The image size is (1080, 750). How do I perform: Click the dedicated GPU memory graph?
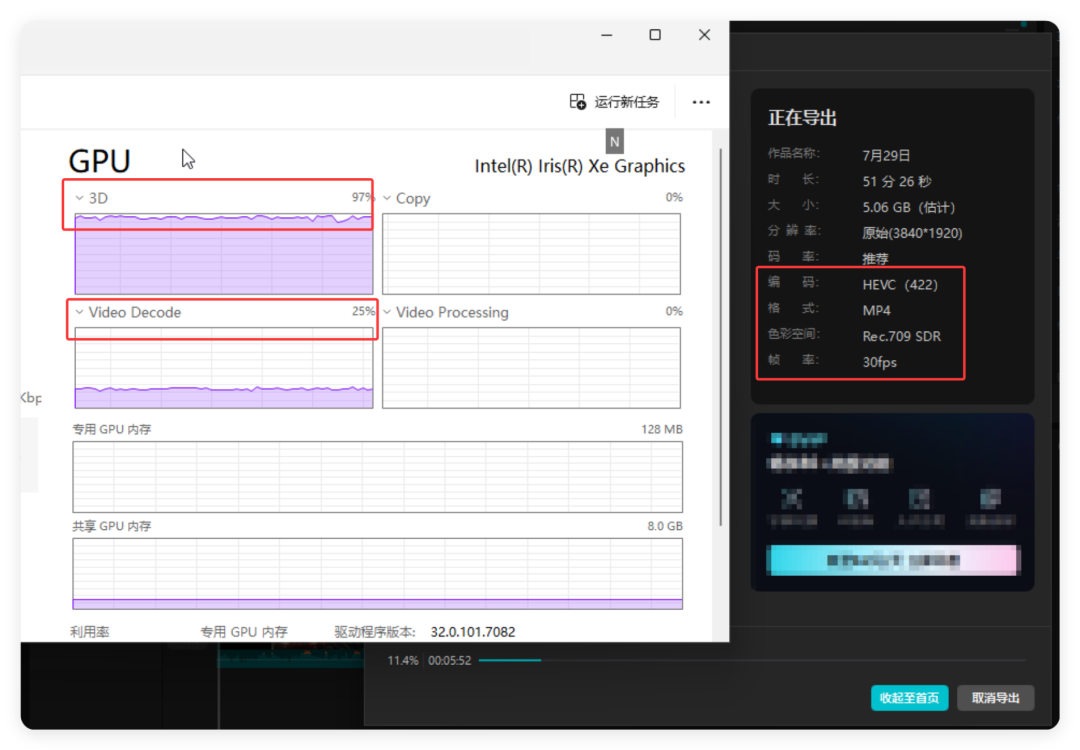pyautogui.click(x=377, y=477)
